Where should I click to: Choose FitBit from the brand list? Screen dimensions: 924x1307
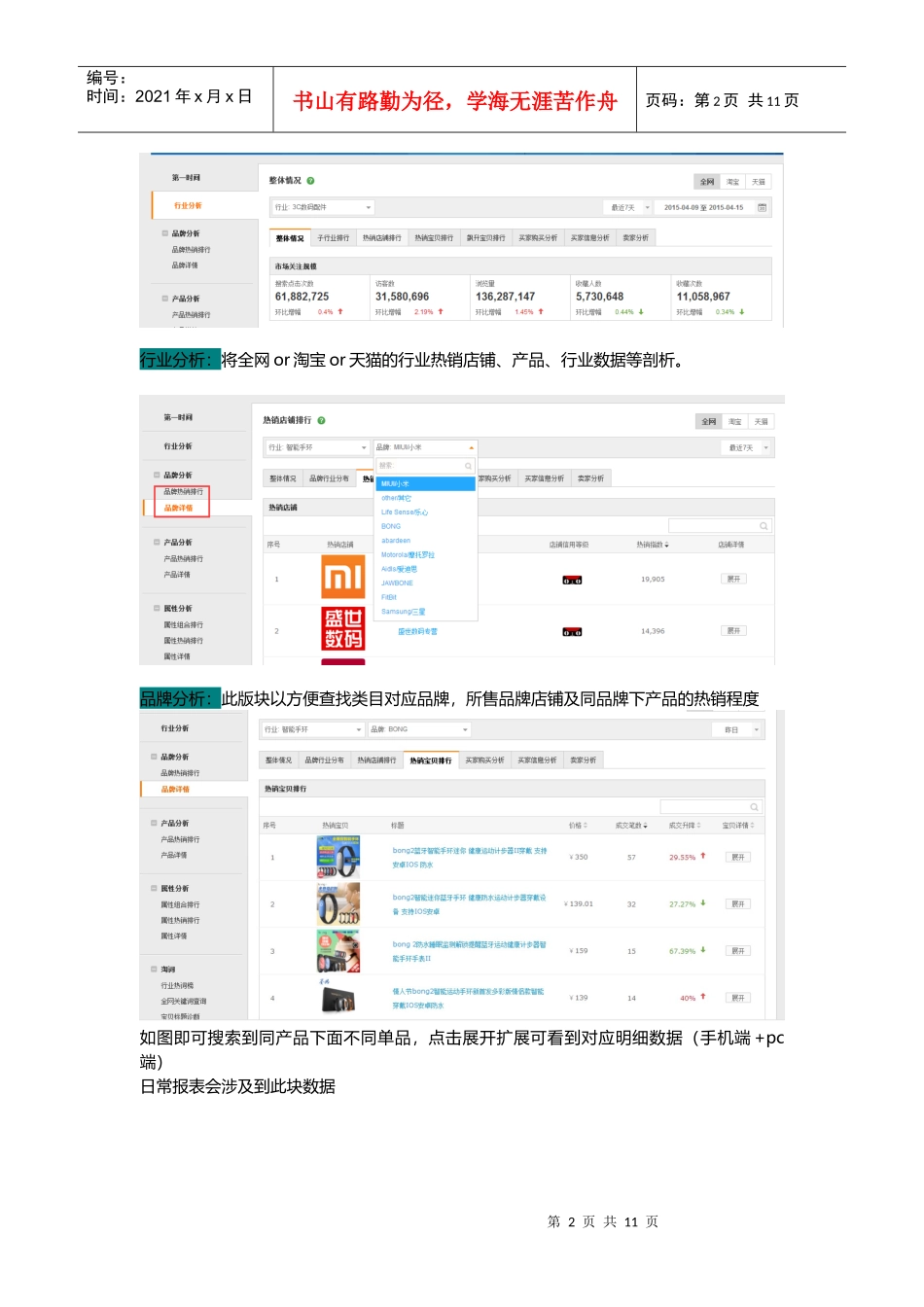(389, 597)
